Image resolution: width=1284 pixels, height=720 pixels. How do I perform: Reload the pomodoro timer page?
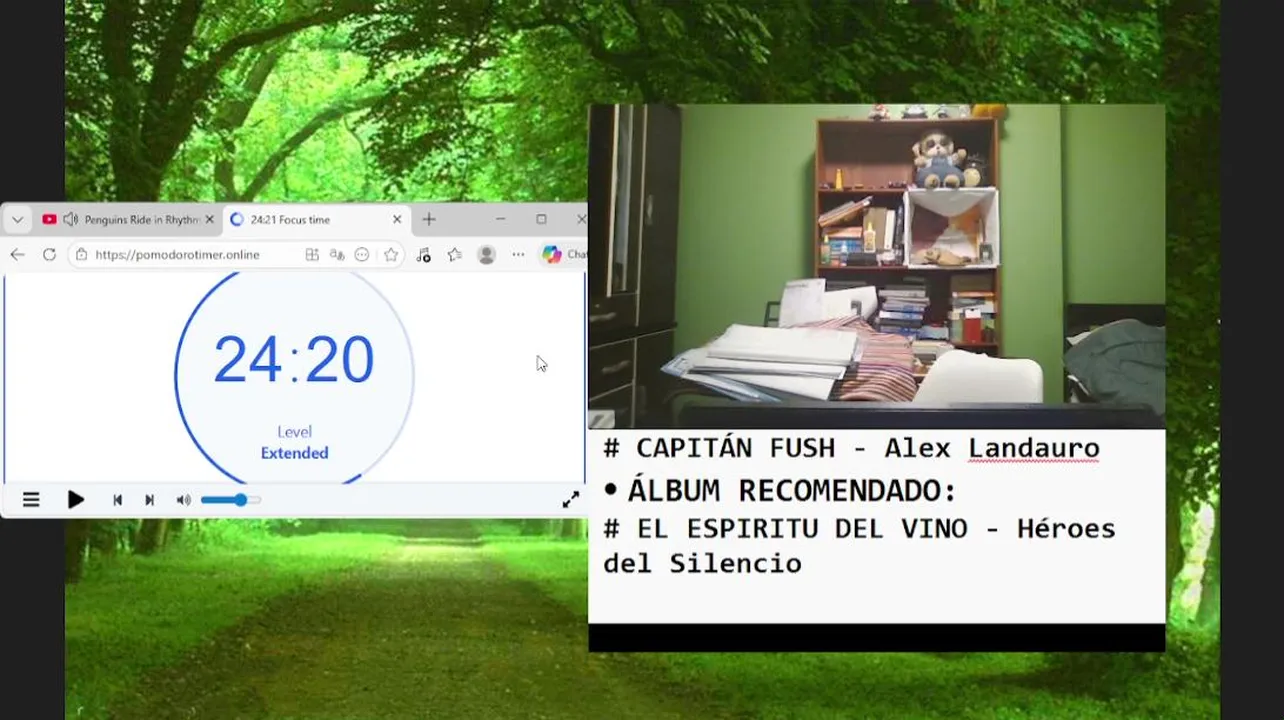click(49, 255)
